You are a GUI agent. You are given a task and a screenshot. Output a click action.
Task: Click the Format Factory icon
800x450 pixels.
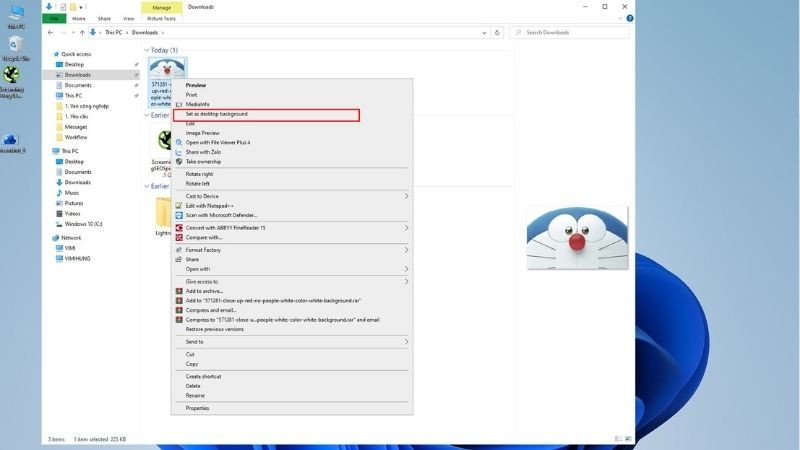(x=179, y=250)
